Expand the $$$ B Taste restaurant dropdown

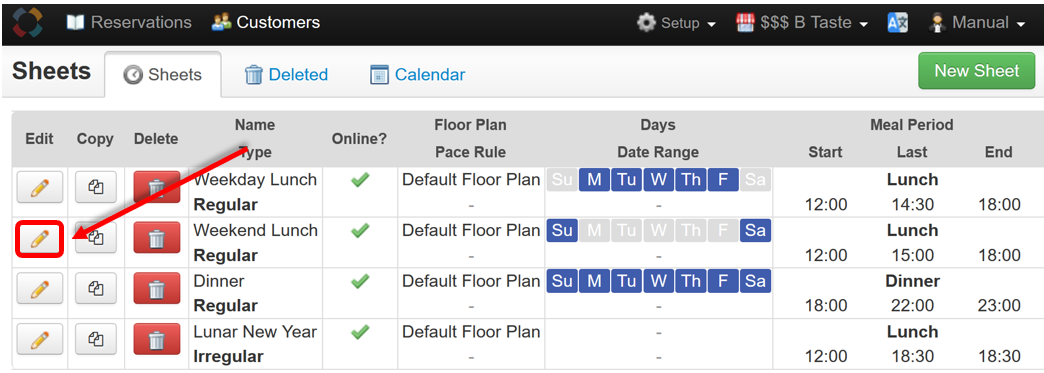(802, 23)
